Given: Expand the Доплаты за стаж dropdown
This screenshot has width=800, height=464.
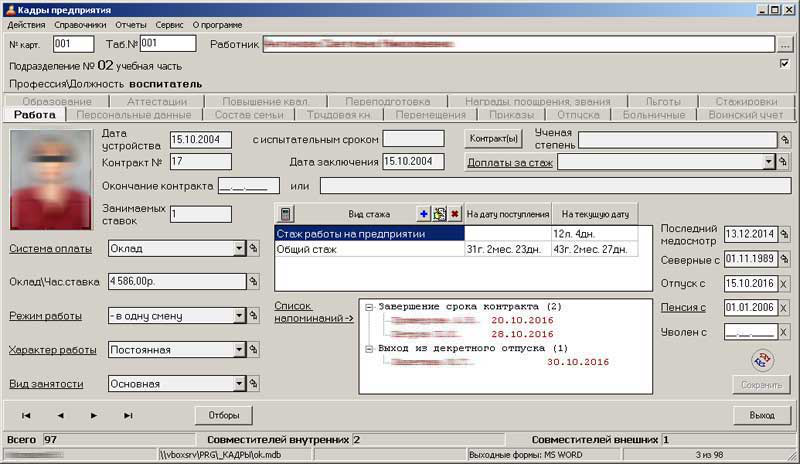Looking at the screenshot, I should [x=769, y=162].
